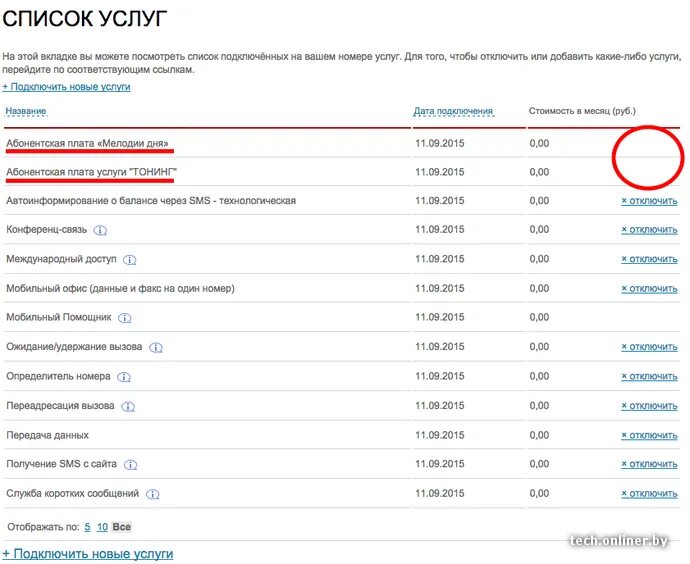690x564 pixels.
Task: Click date 11.09.2015 in Передача данных row
Action: click(440, 435)
